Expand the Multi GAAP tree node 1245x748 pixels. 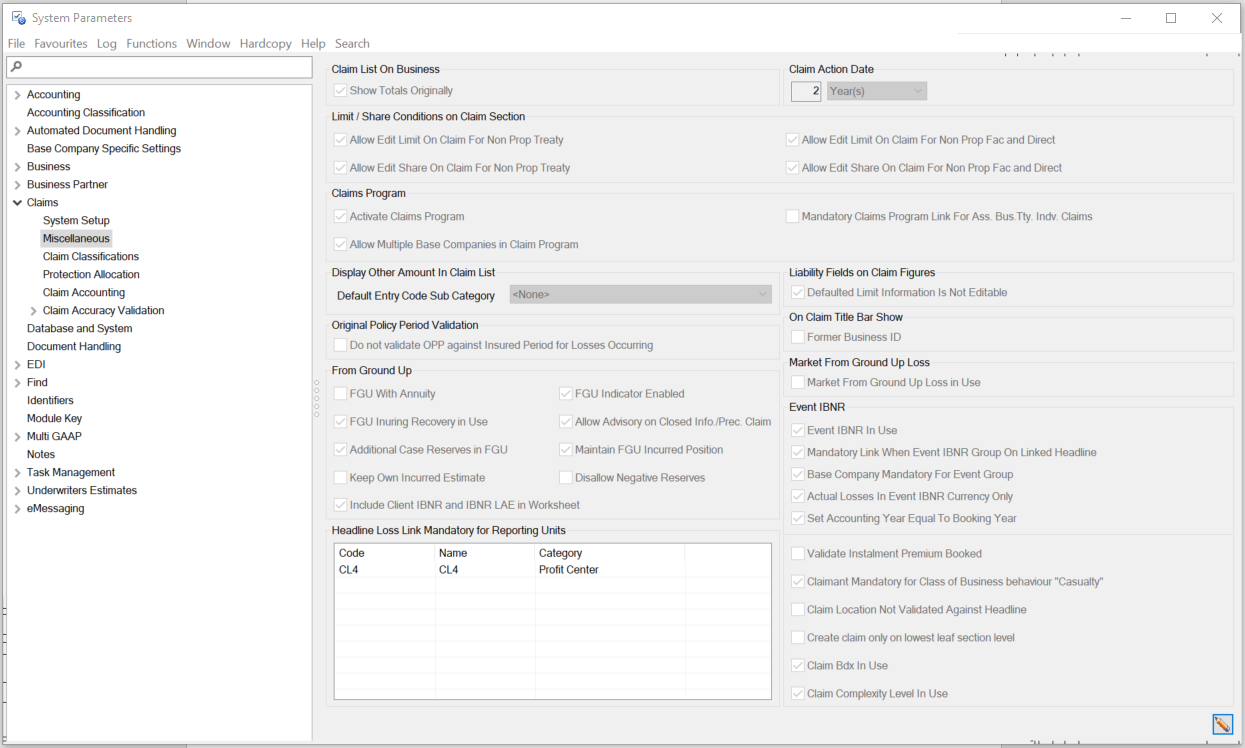tap(18, 436)
